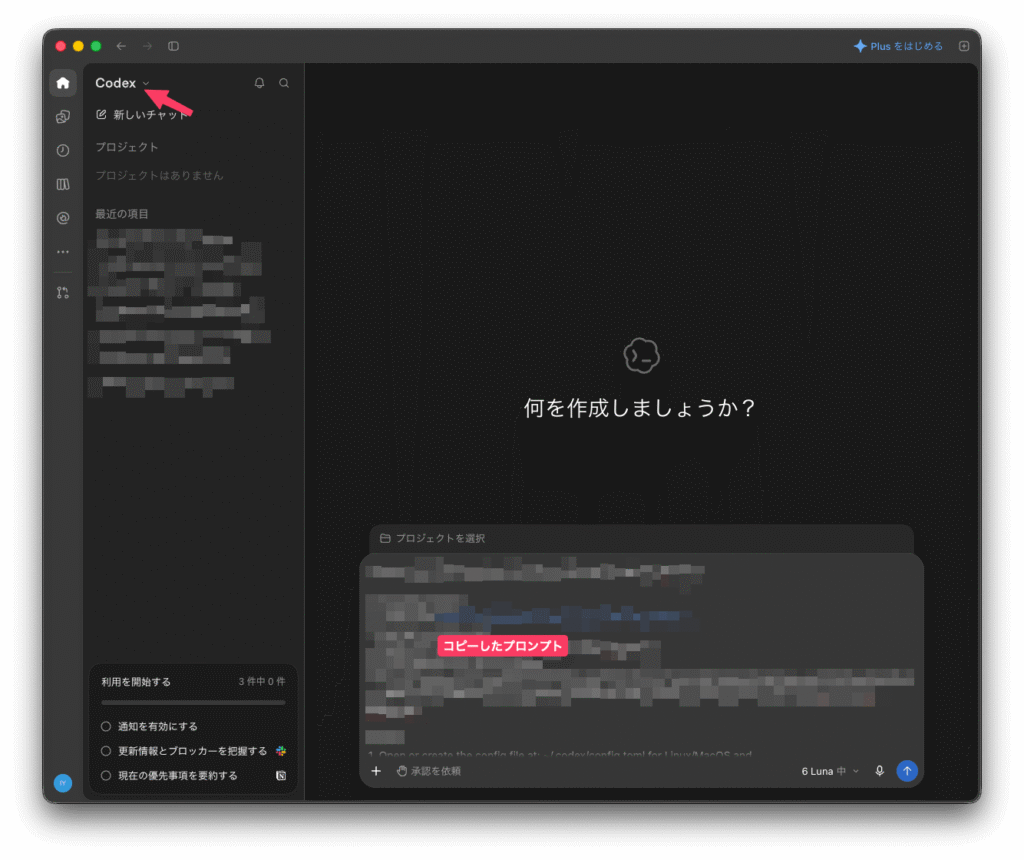
Task: Click 承認を依頼 button
Action: (428, 771)
